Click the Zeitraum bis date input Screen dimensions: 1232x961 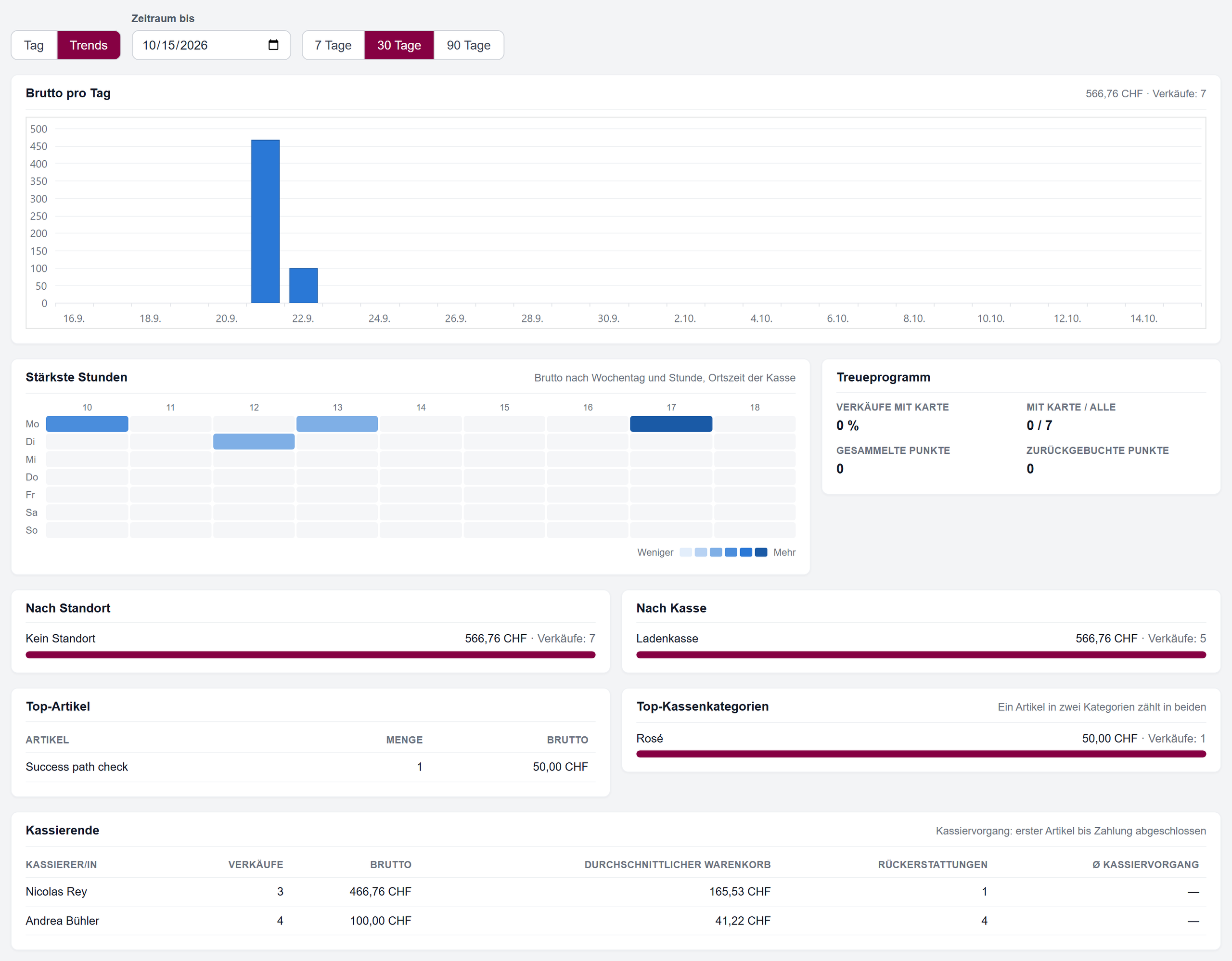pyautogui.click(x=212, y=45)
